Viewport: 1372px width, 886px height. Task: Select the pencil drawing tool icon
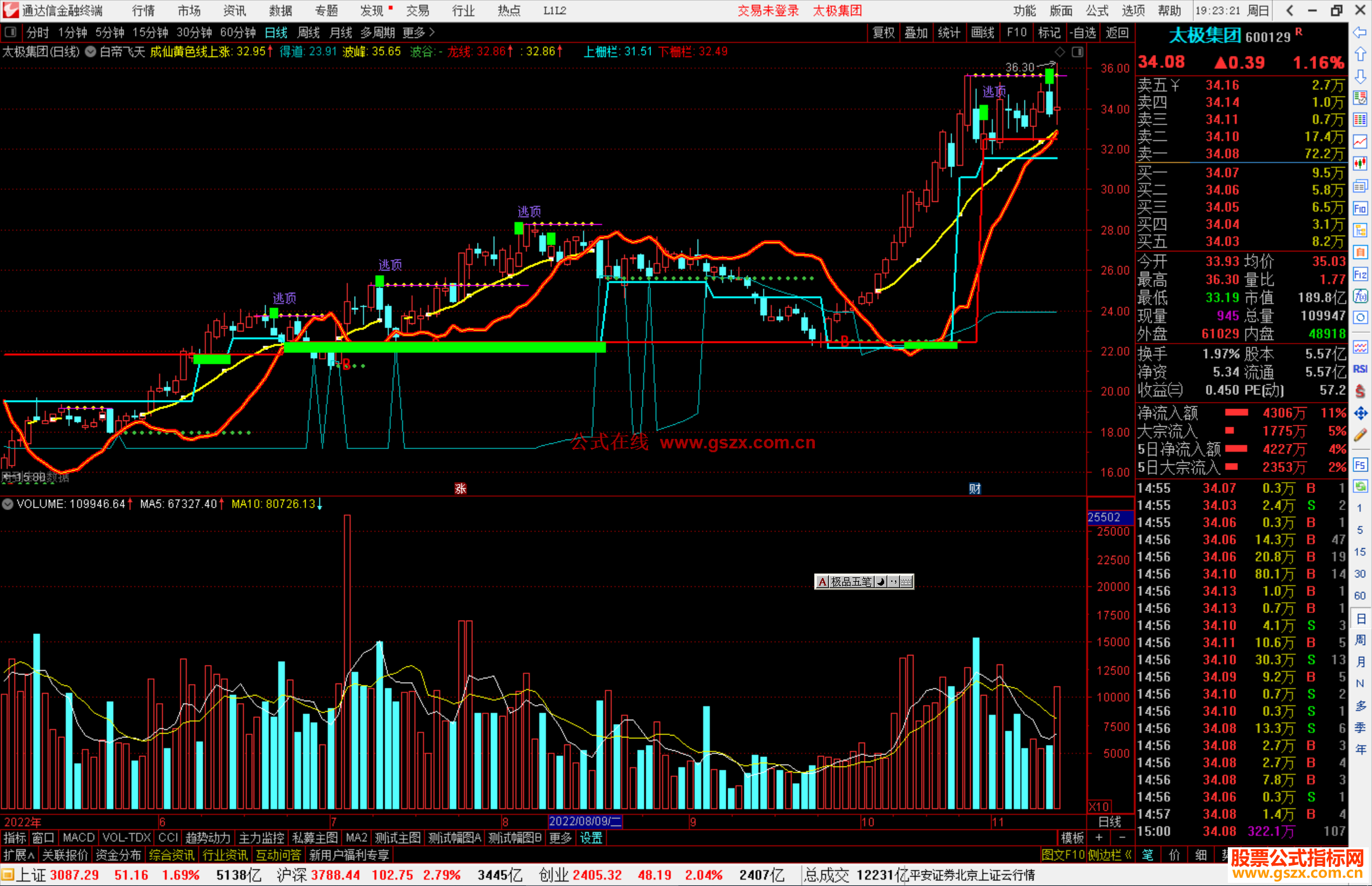point(1360,435)
